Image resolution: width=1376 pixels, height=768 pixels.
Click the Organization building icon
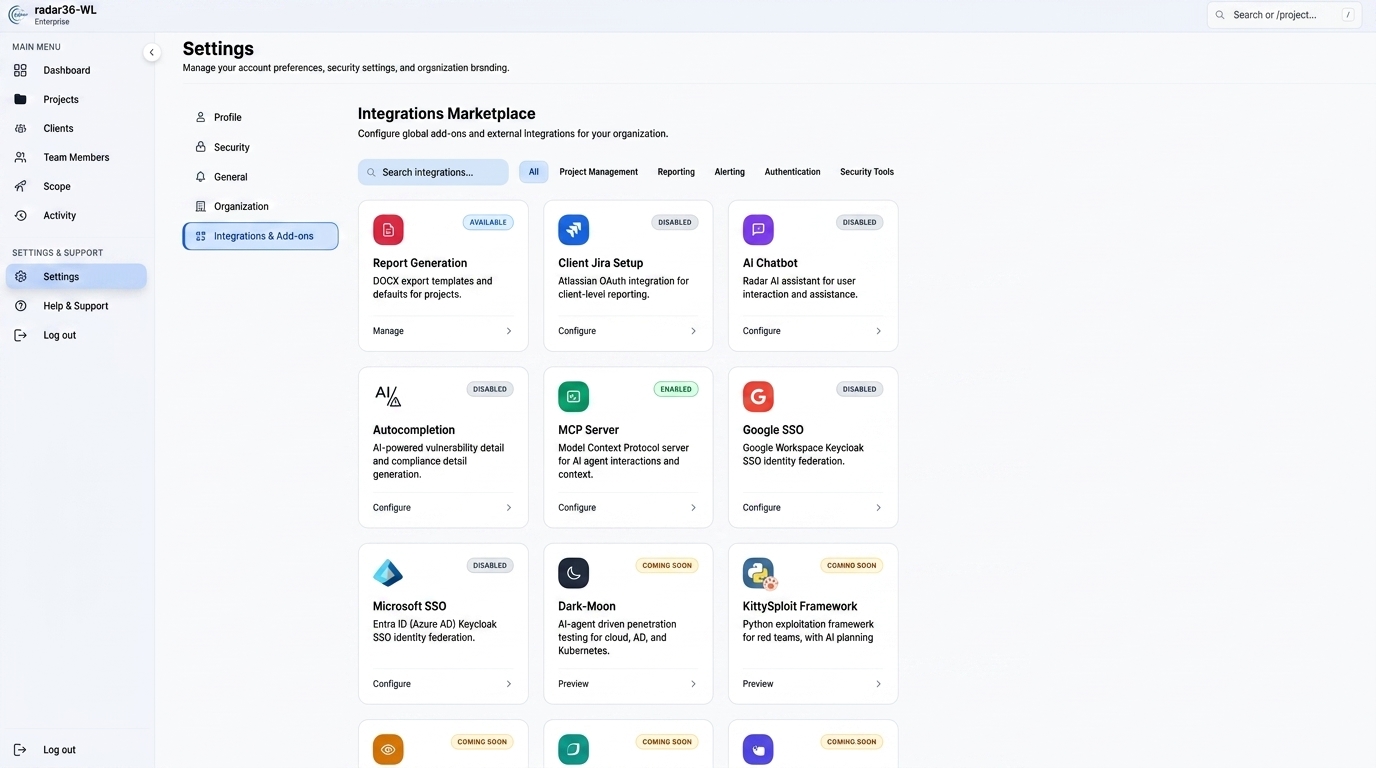200,206
